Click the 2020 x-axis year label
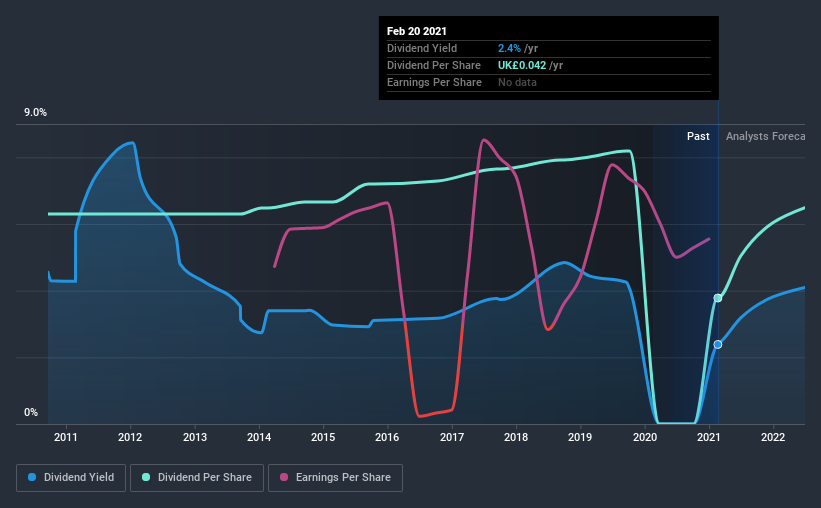 (645, 437)
